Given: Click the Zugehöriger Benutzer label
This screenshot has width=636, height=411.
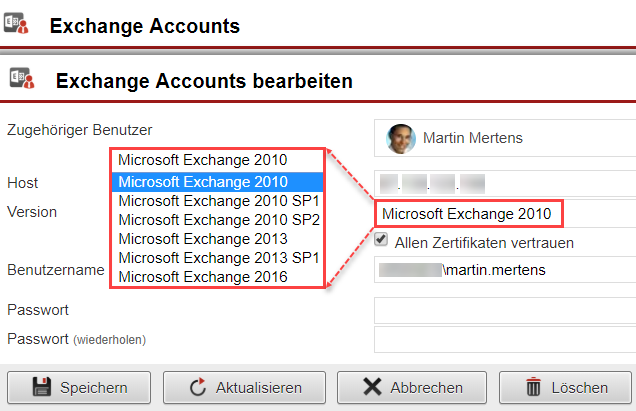Looking at the screenshot, I should pos(80,130).
